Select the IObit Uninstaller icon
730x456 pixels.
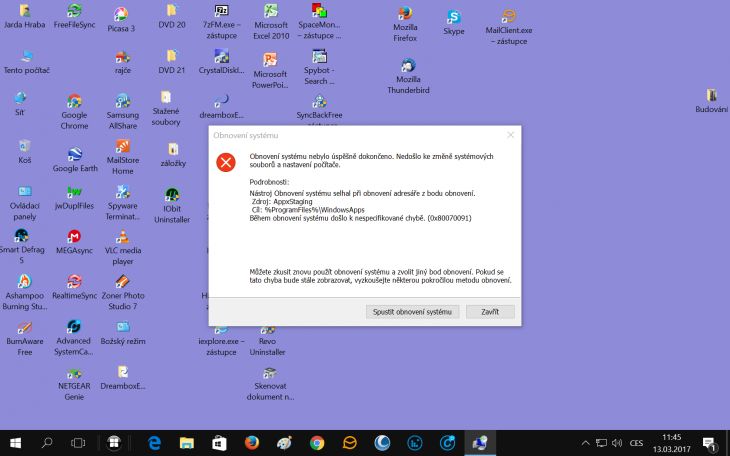(172, 206)
